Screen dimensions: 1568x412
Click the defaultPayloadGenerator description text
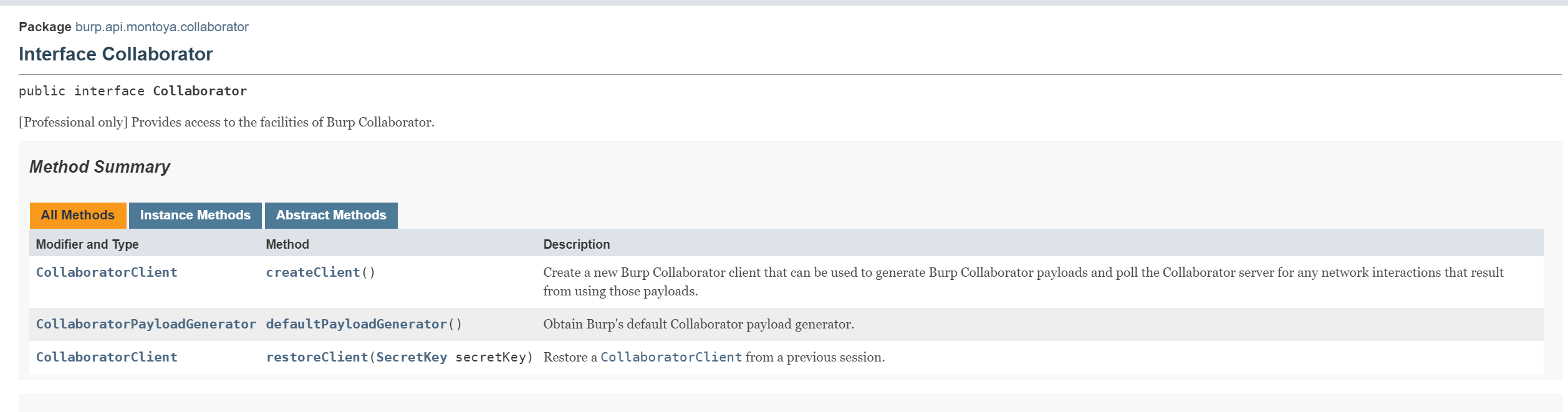(698, 324)
